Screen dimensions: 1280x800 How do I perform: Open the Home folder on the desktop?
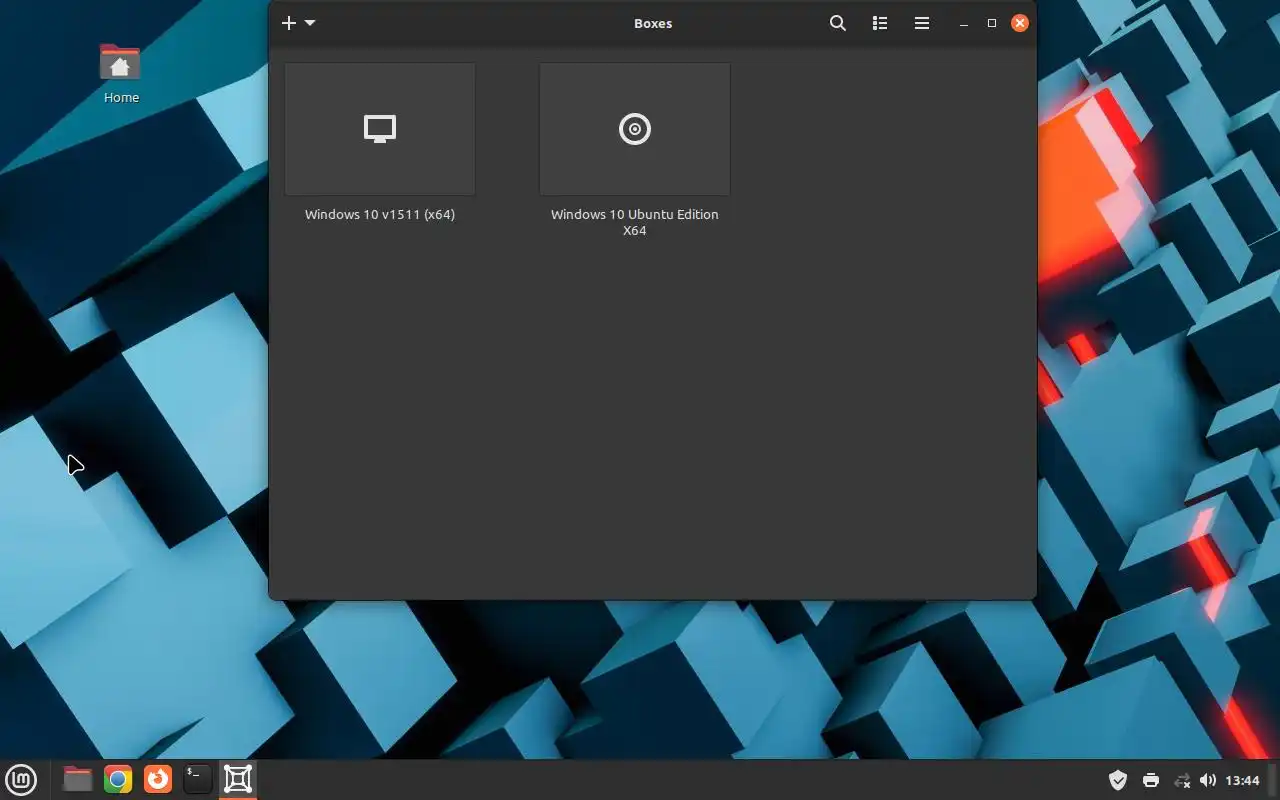pos(121,73)
